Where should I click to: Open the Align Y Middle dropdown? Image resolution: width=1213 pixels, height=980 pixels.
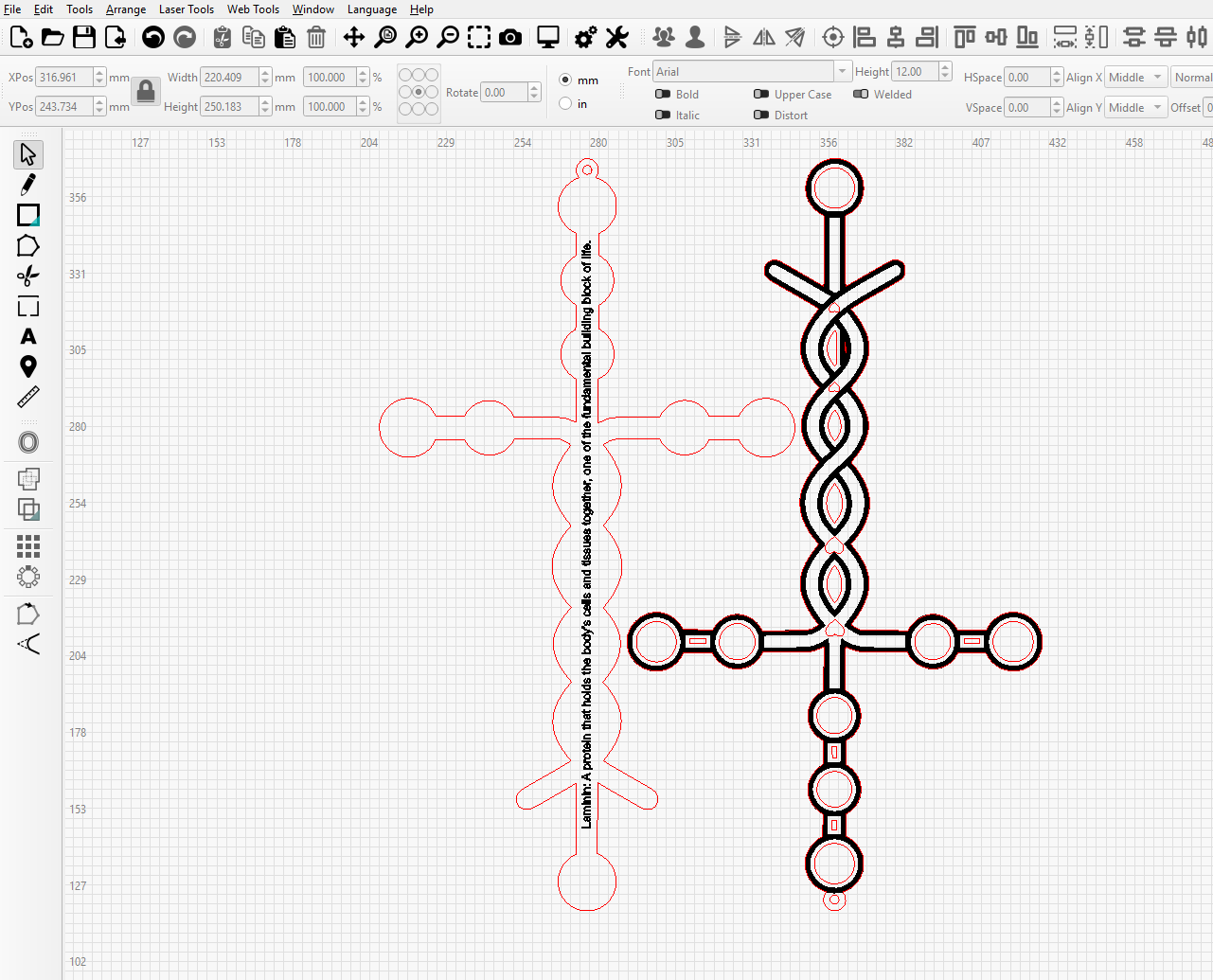click(1135, 108)
